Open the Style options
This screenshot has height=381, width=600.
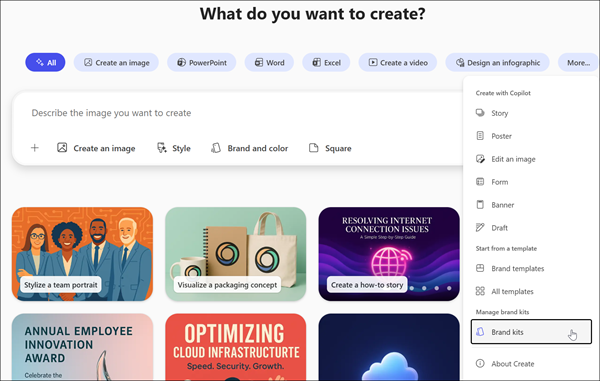click(174, 148)
